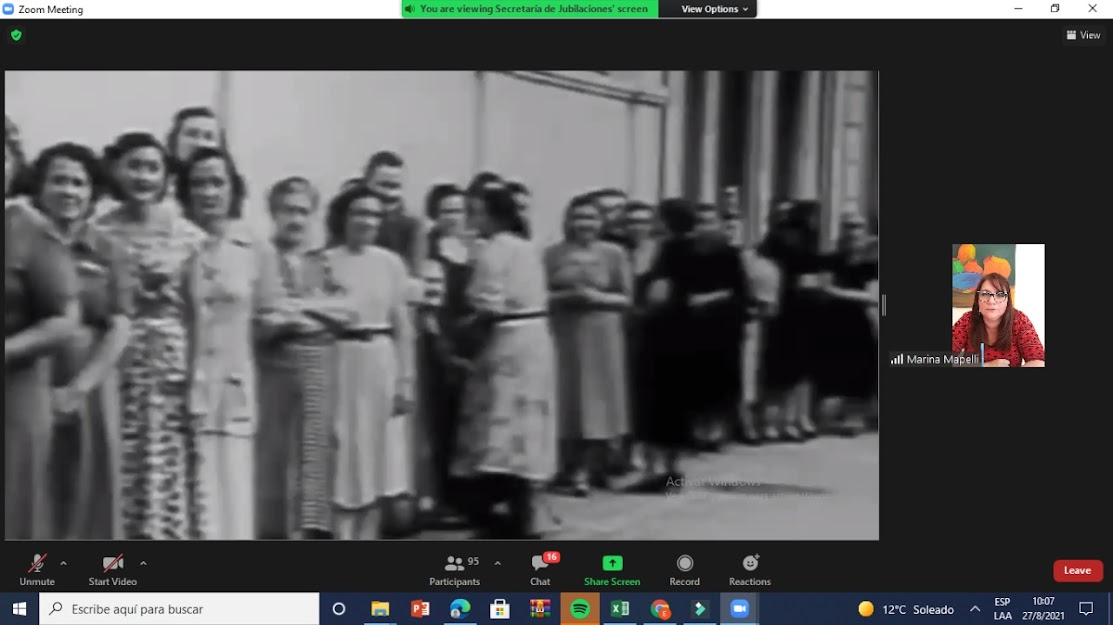Click the Windows search box

180,609
